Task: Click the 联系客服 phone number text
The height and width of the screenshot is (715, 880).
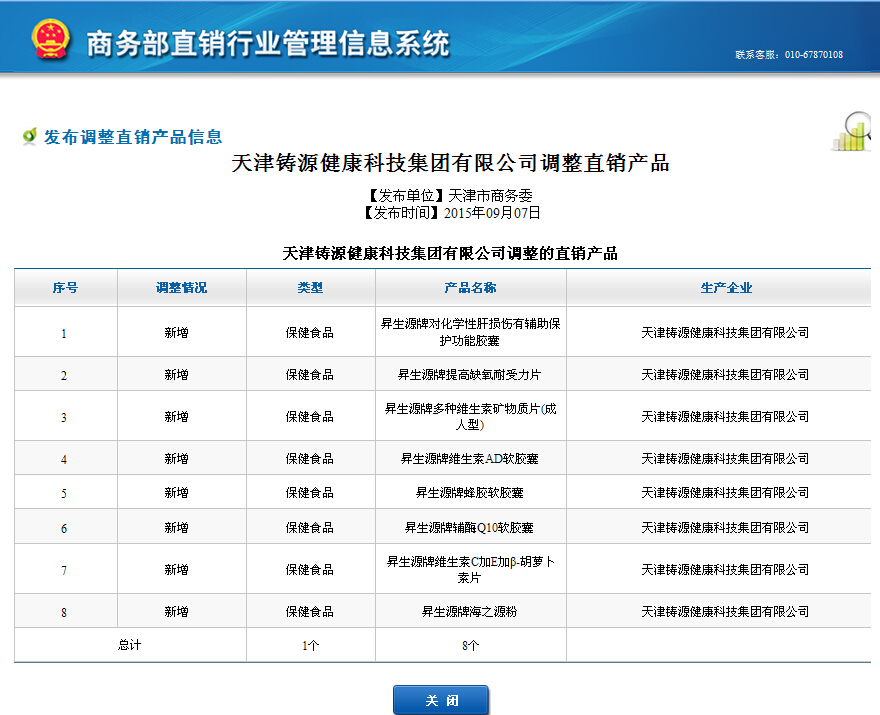Action: pos(788,54)
